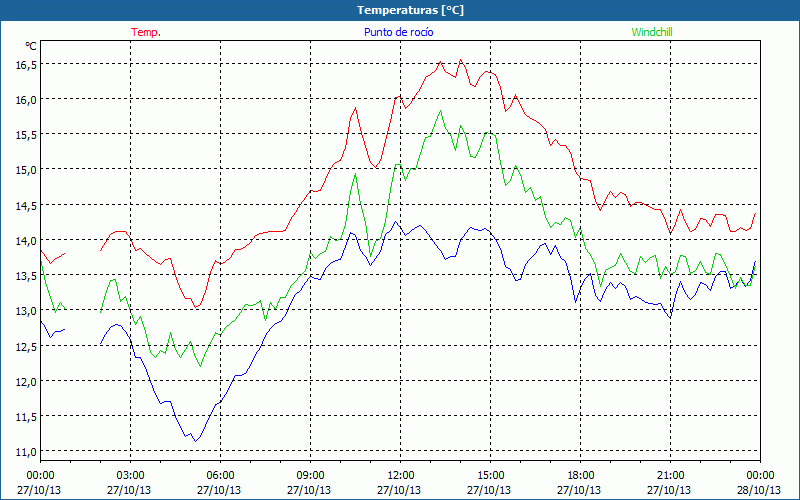Click the 09:00 time axis label
Screen dimensions: 800x500
pos(310,476)
